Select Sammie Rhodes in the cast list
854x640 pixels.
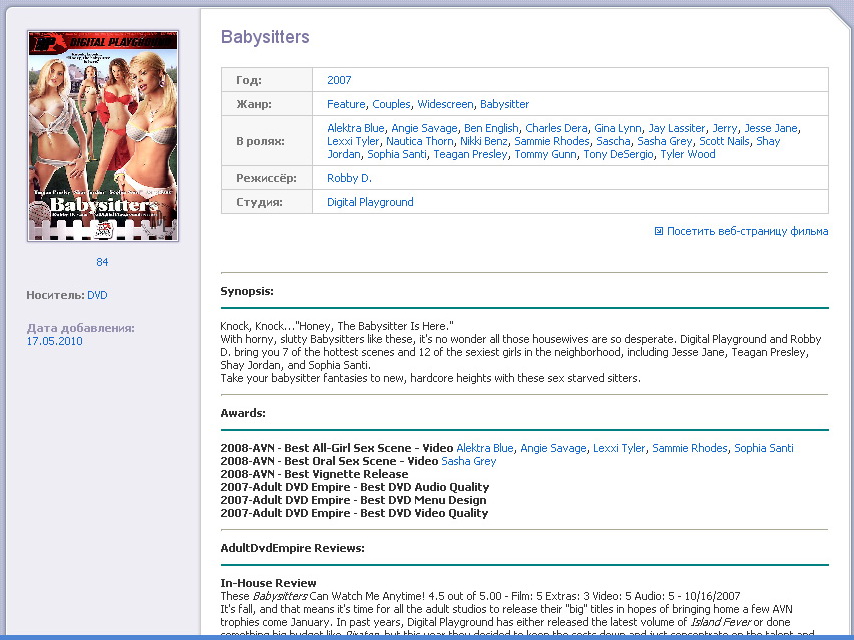(552, 141)
